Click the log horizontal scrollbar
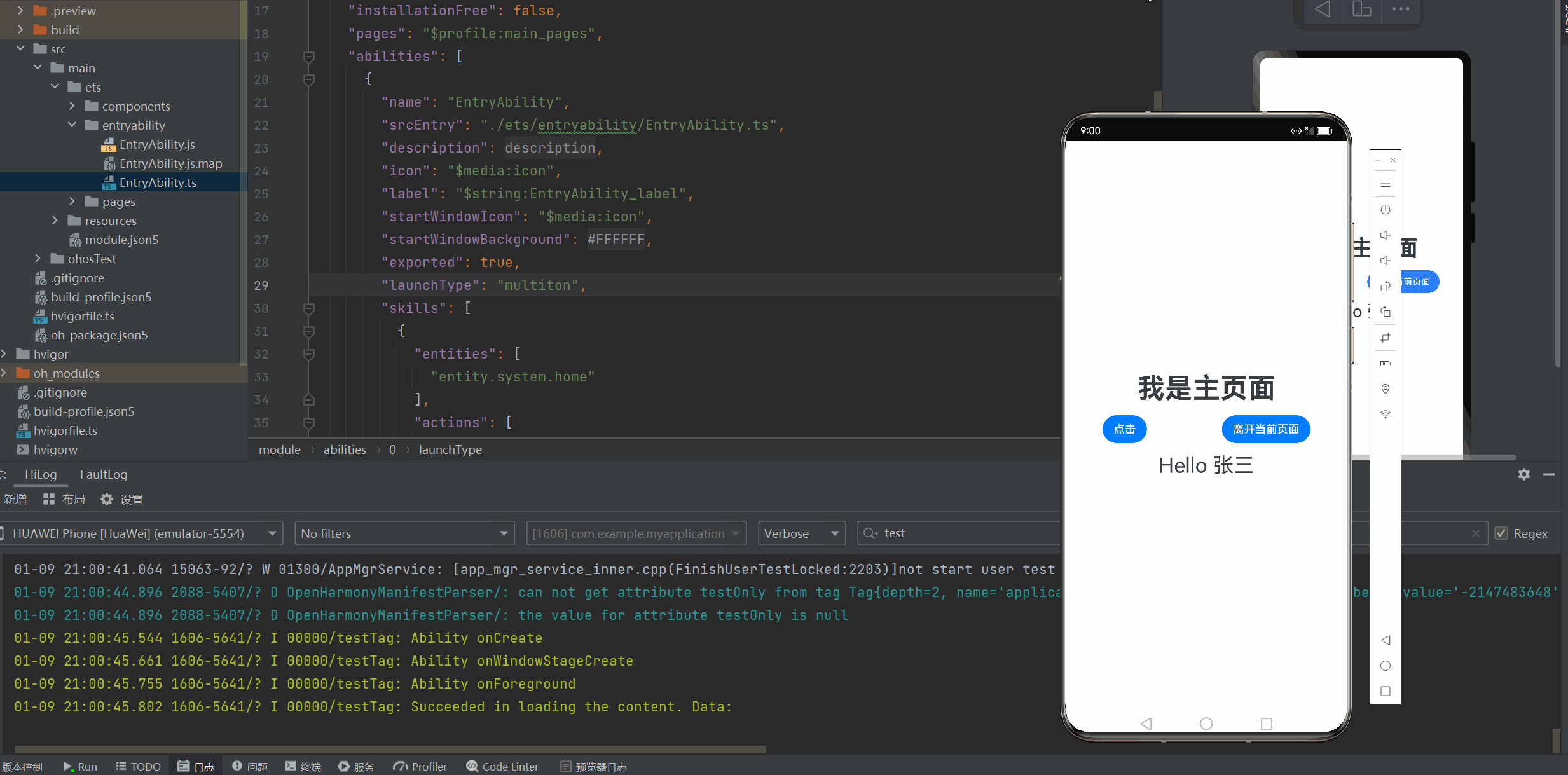Screen dimensions: 1568x775 (x=390, y=749)
